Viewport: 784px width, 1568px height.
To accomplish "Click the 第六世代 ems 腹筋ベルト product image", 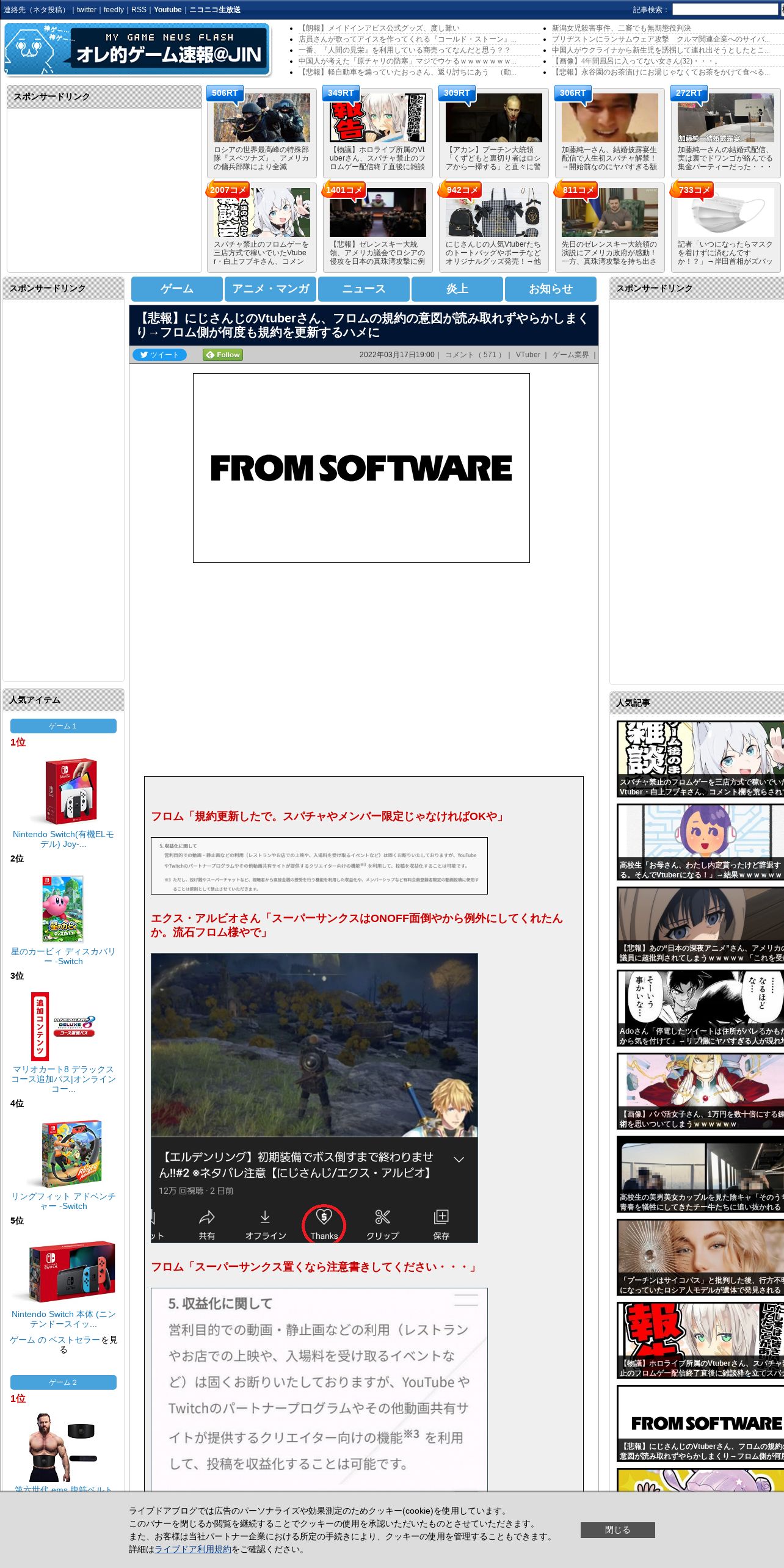I will click(x=63, y=1447).
